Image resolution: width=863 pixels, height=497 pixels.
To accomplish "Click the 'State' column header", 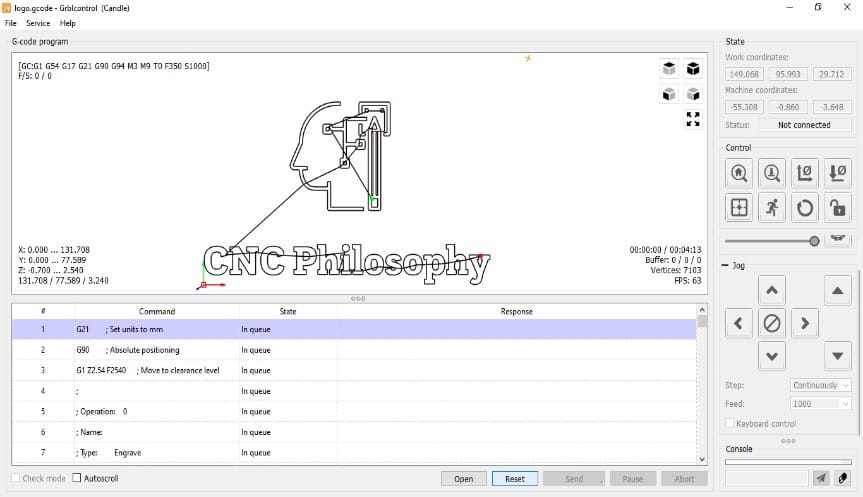I will point(288,311).
